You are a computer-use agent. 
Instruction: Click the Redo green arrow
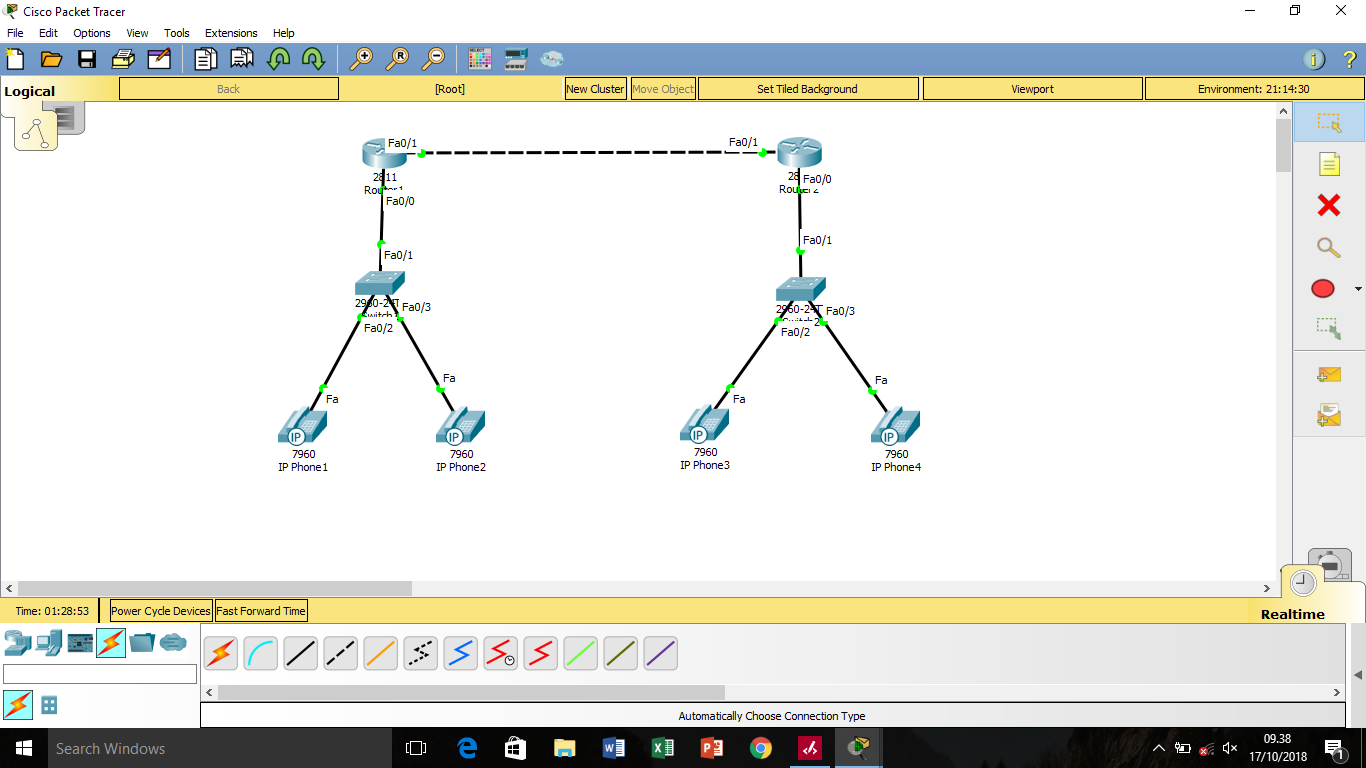(x=314, y=59)
